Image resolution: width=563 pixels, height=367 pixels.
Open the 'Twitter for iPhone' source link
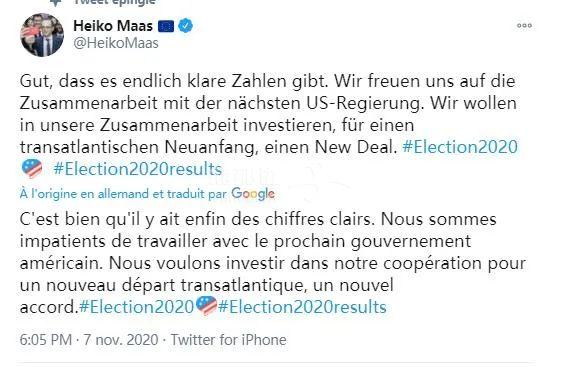[228, 340]
